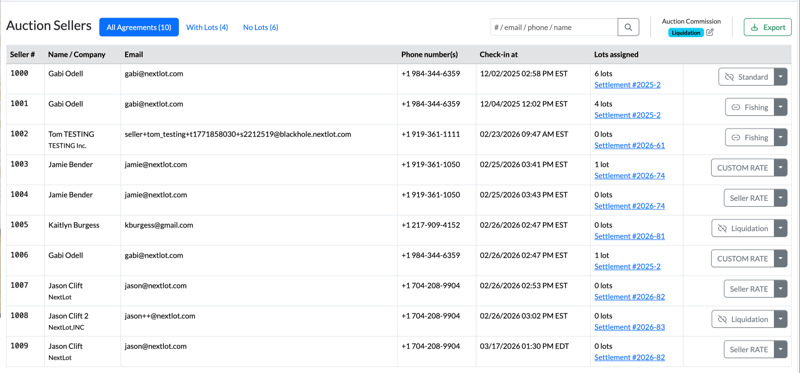Click phone number +1 919-361-1111
This screenshot has height=373, width=800.
(431, 134)
